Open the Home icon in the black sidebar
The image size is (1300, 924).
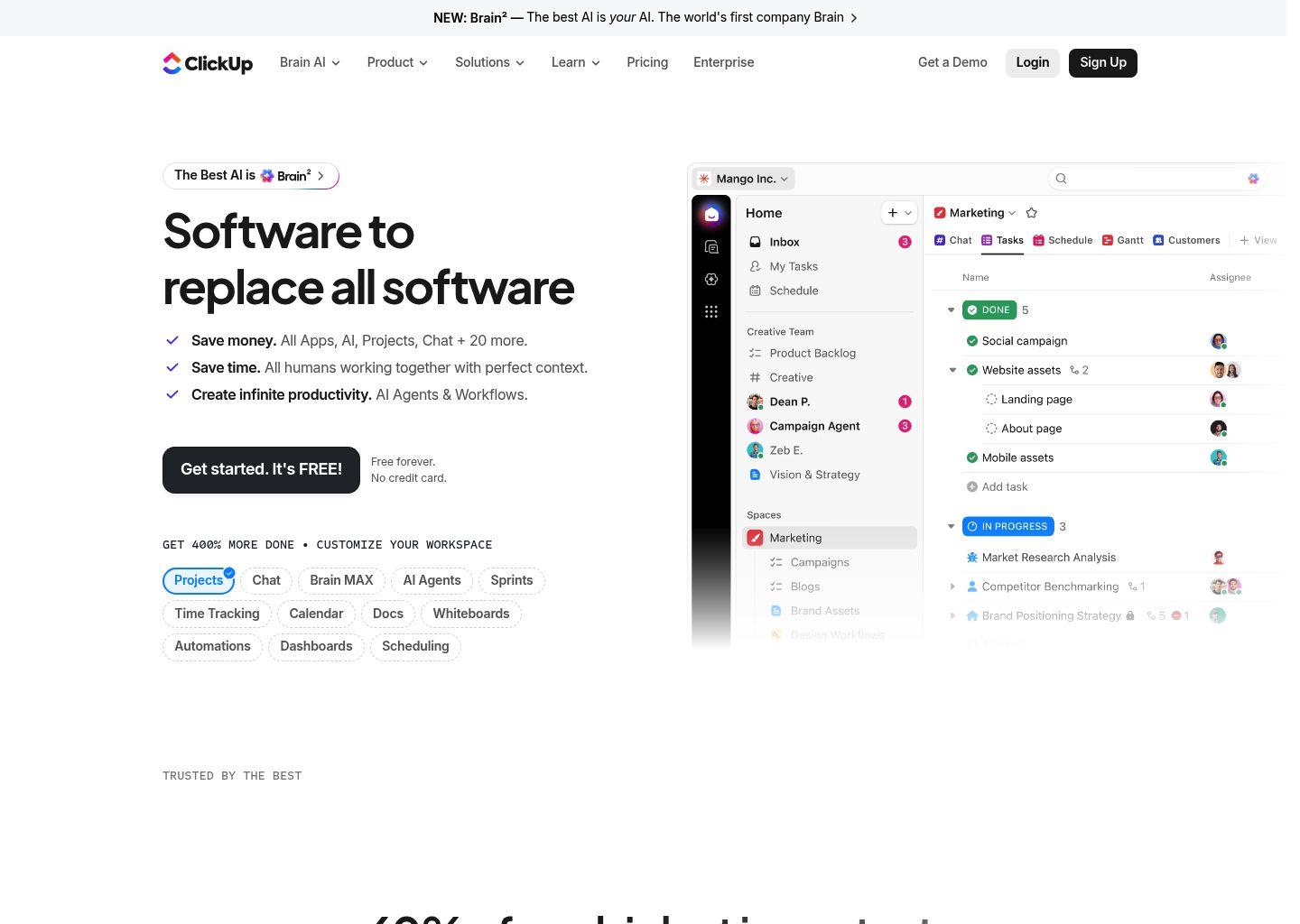[x=711, y=214]
